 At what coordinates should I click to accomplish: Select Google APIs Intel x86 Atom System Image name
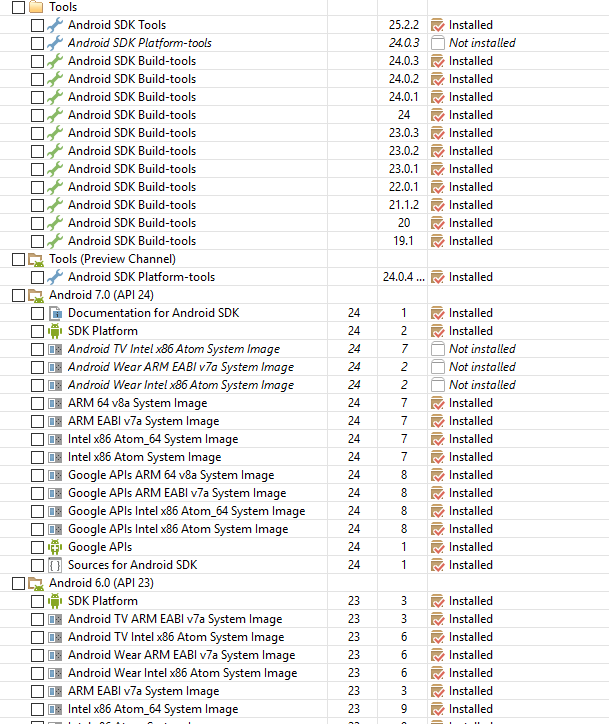178,529
